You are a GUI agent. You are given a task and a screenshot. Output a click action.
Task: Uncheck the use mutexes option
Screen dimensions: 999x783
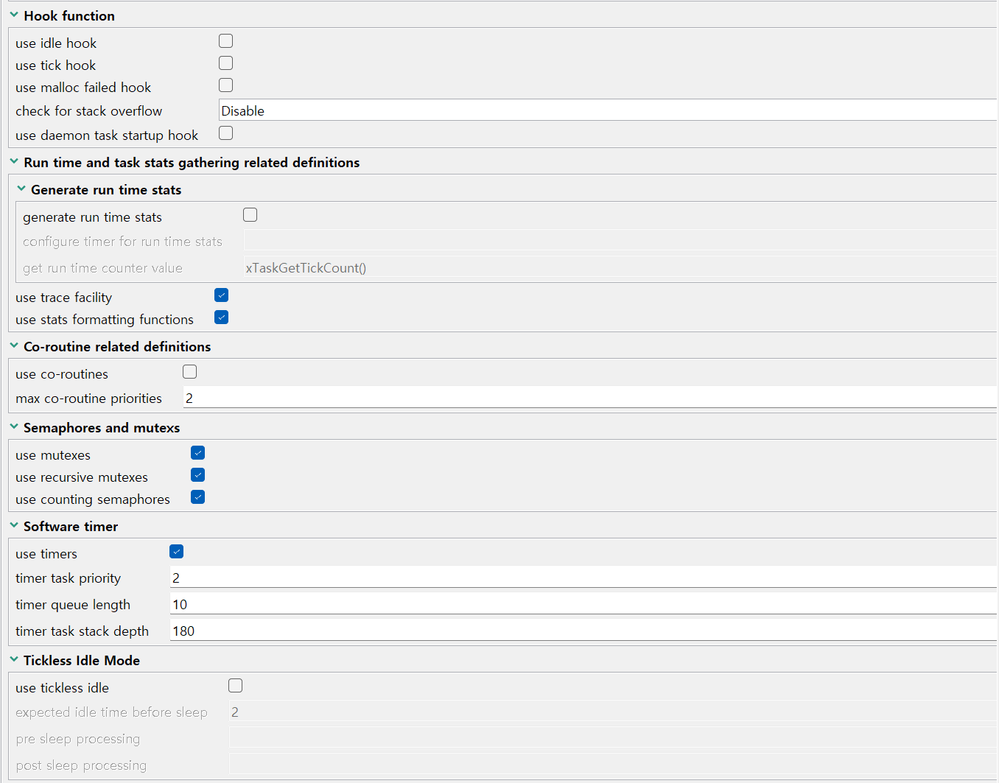[x=198, y=453]
